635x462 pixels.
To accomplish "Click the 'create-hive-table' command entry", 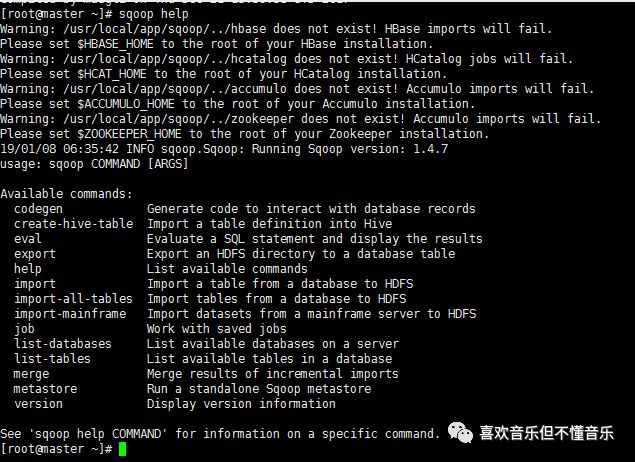I will [x=74, y=224].
